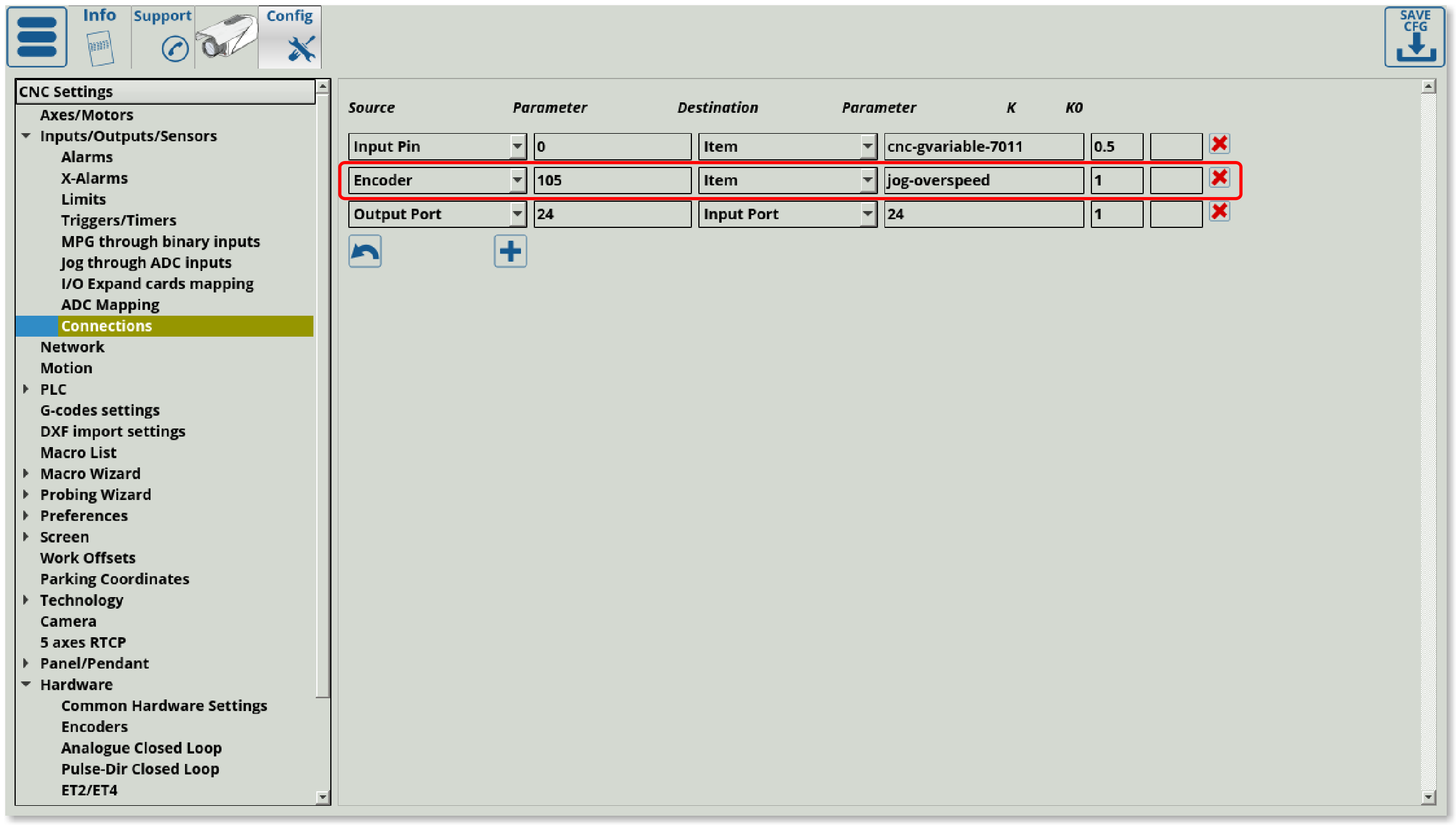
Task: Delete the Output Port connection row
Action: (1219, 212)
